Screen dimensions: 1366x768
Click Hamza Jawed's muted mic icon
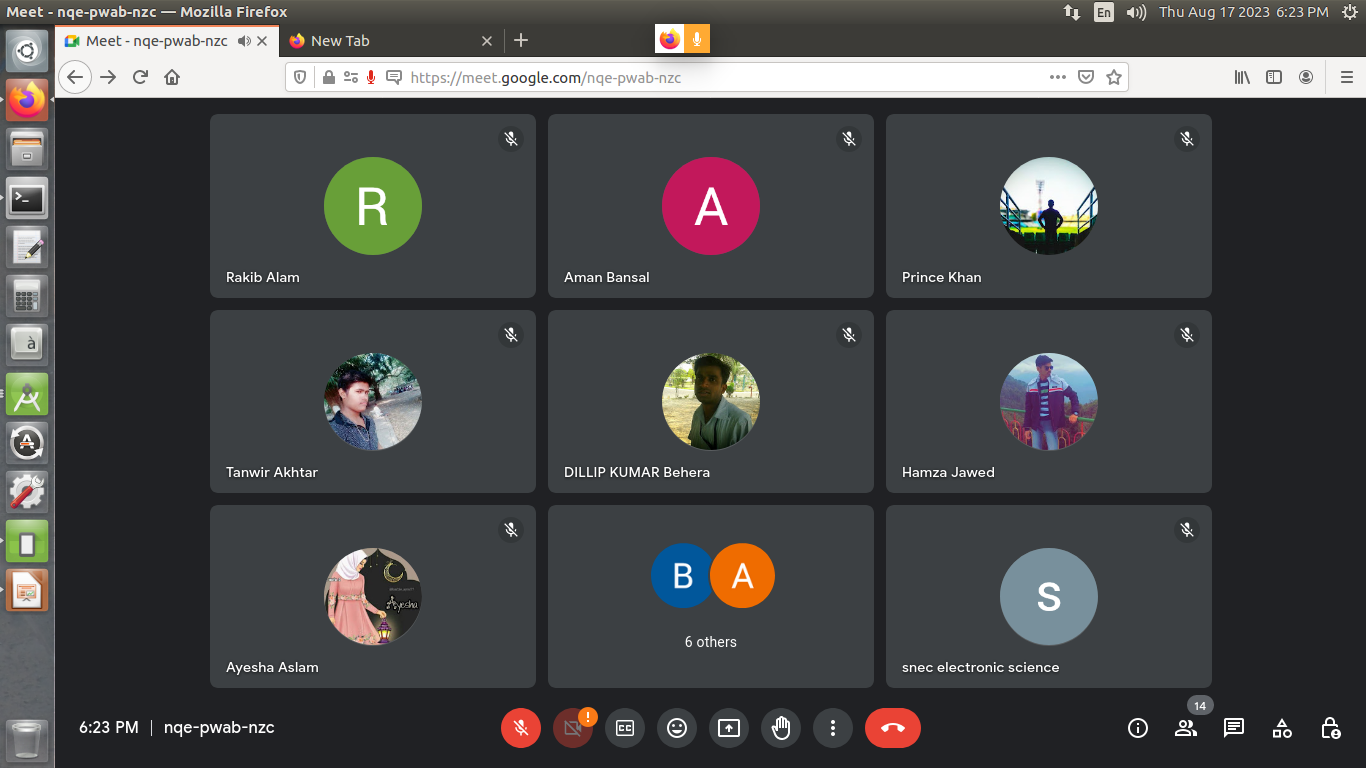(x=1187, y=335)
